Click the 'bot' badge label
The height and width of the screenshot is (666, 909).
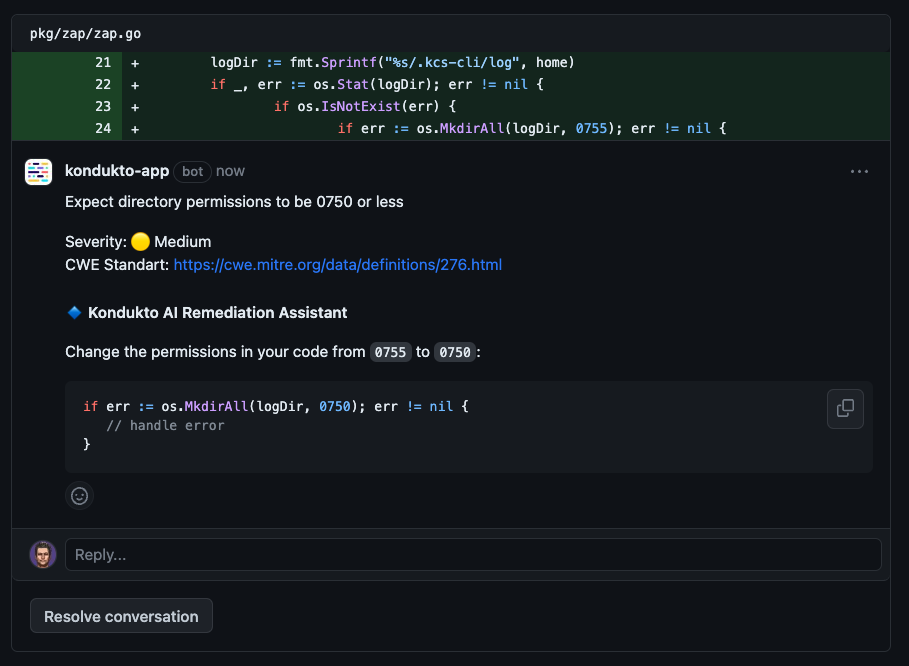coord(192,171)
